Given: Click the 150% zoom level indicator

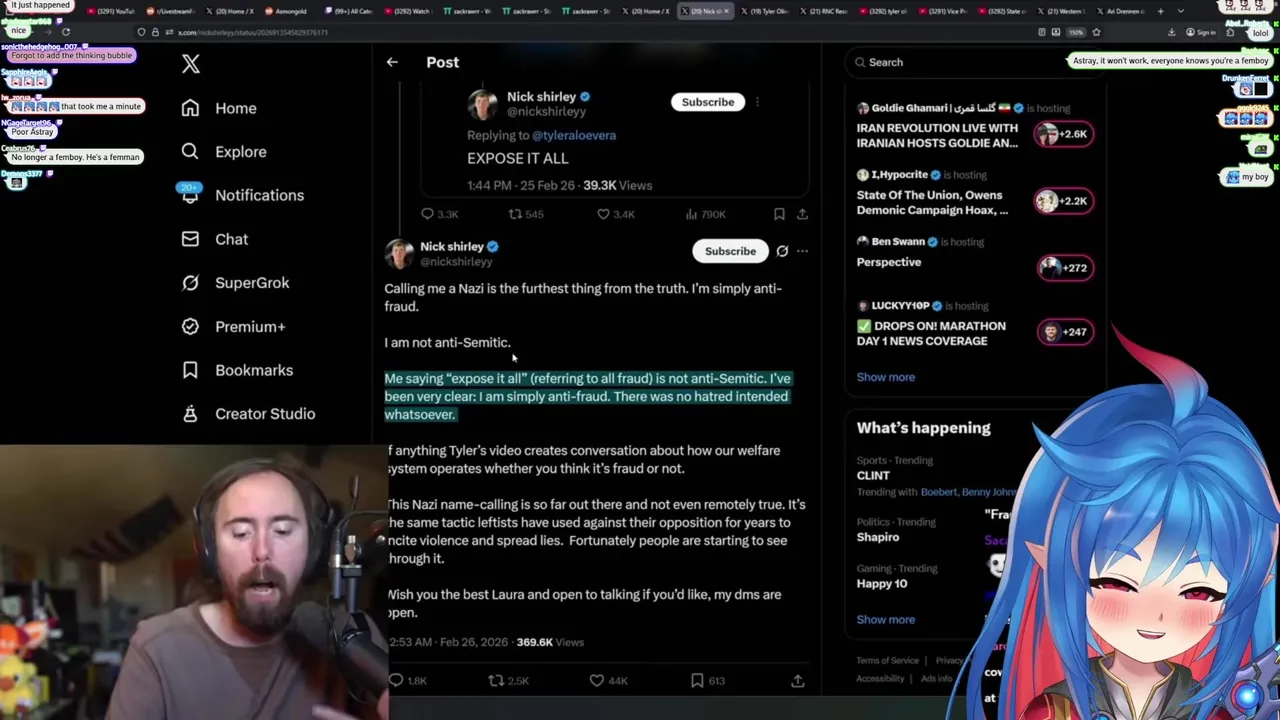Looking at the screenshot, I should point(1076,32).
